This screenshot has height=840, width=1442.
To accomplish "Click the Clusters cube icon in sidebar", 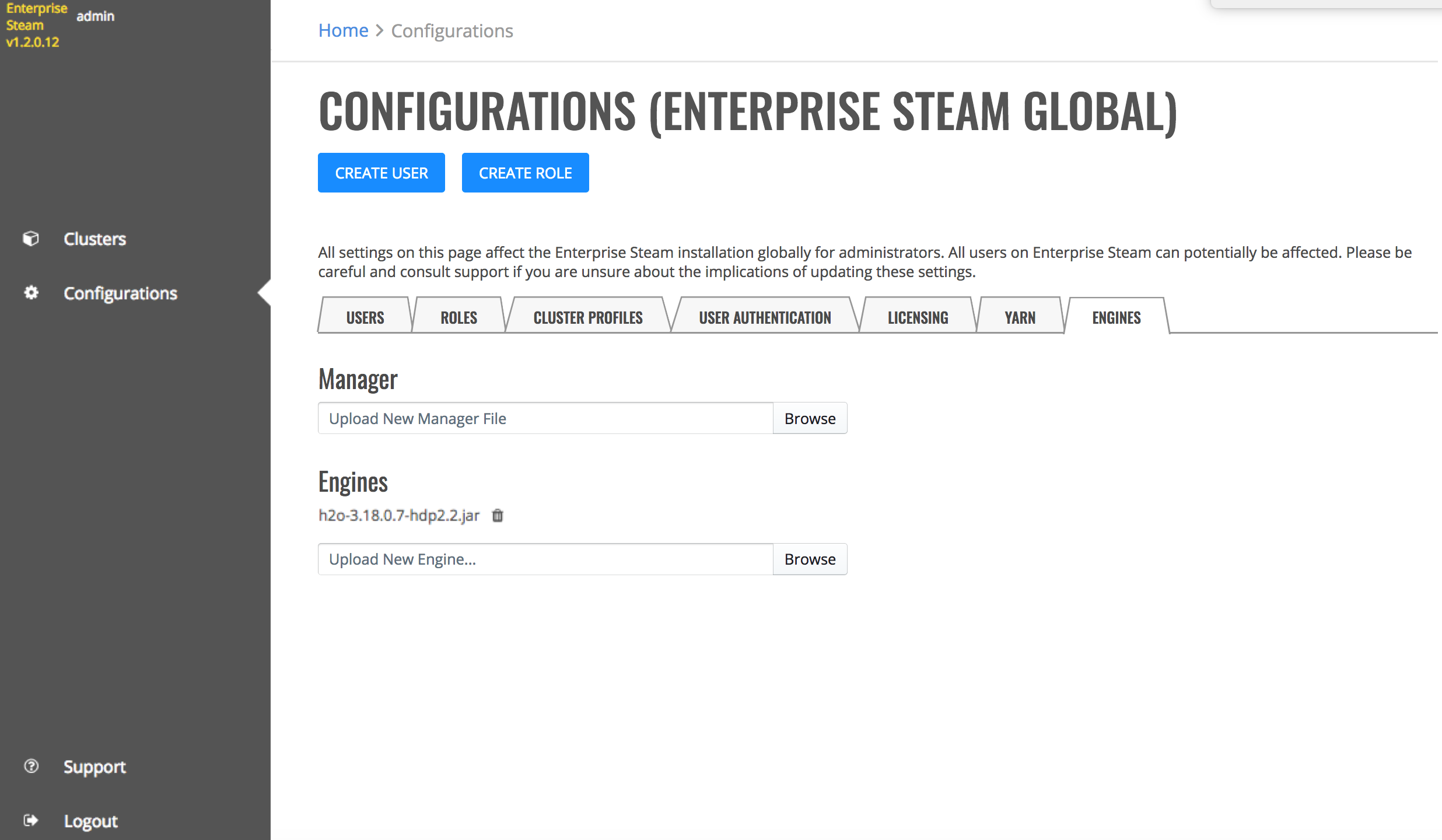I will 31,239.
